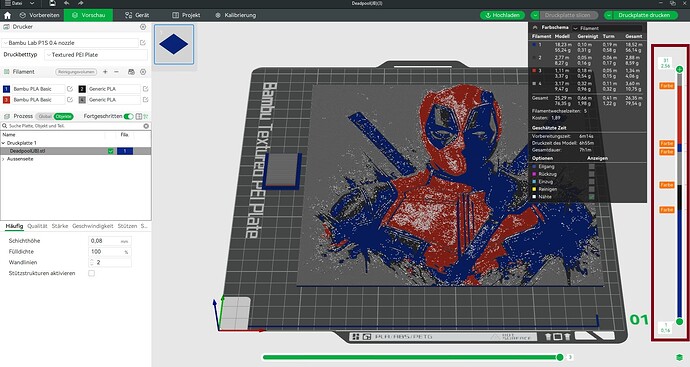
Task: Expand the Aussenseite tree item
Action: pyautogui.click(x=4, y=159)
